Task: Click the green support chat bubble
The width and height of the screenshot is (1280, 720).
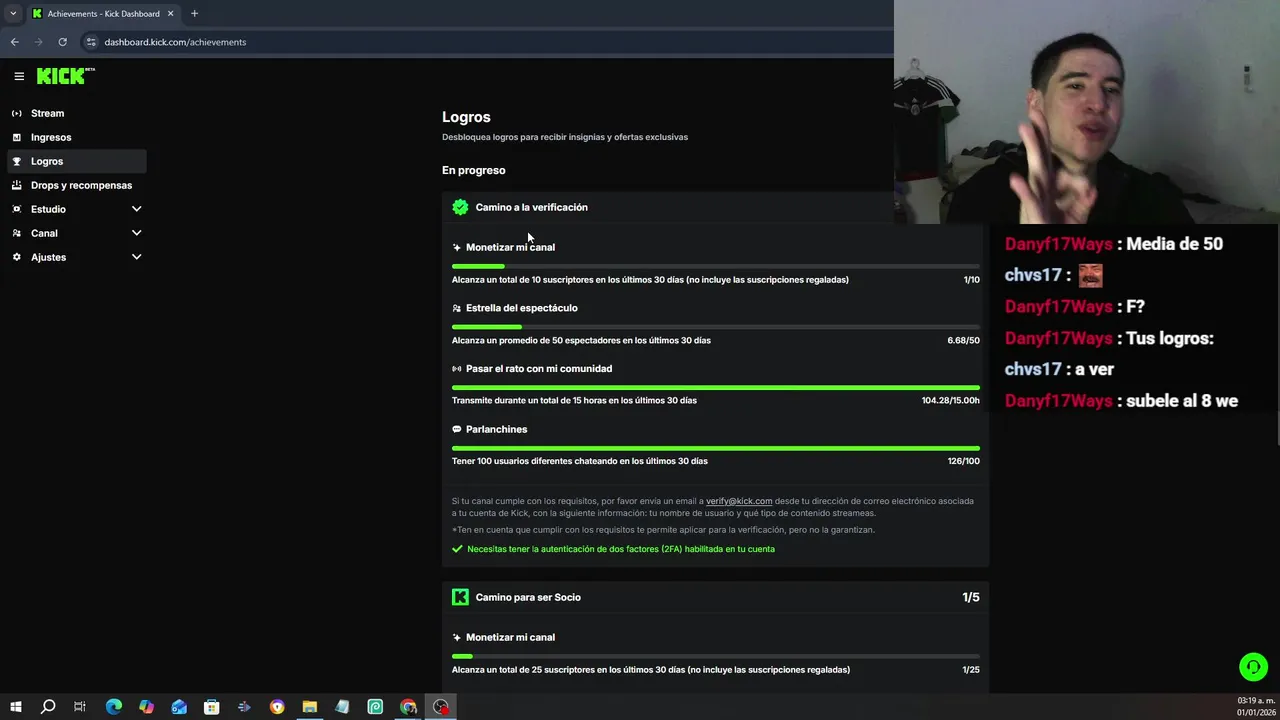Action: point(1253,666)
